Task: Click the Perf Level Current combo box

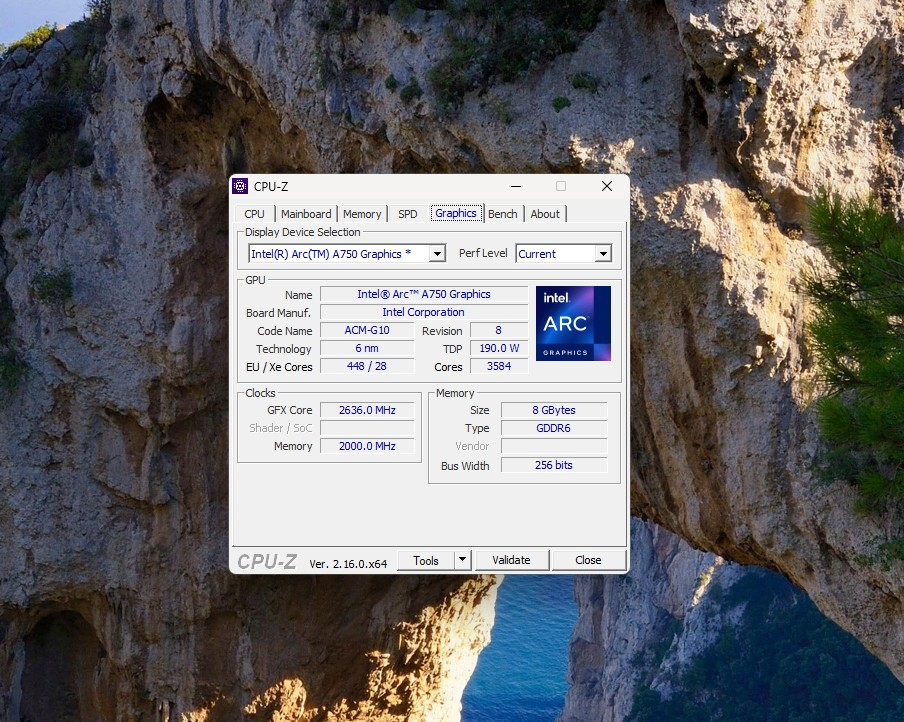Action: click(563, 254)
